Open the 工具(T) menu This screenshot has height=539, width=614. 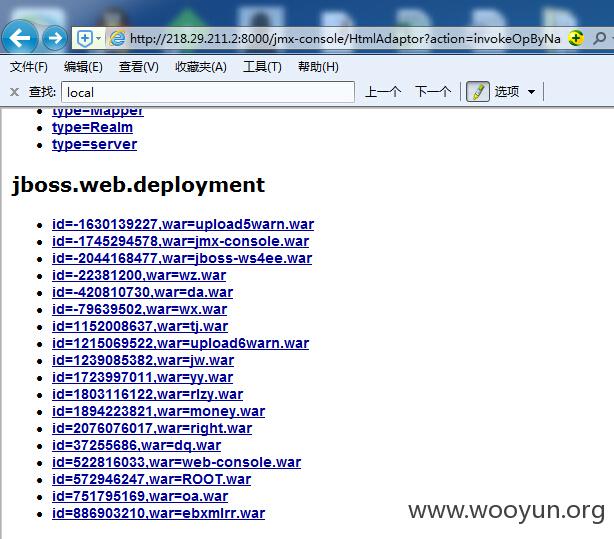click(x=262, y=67)
